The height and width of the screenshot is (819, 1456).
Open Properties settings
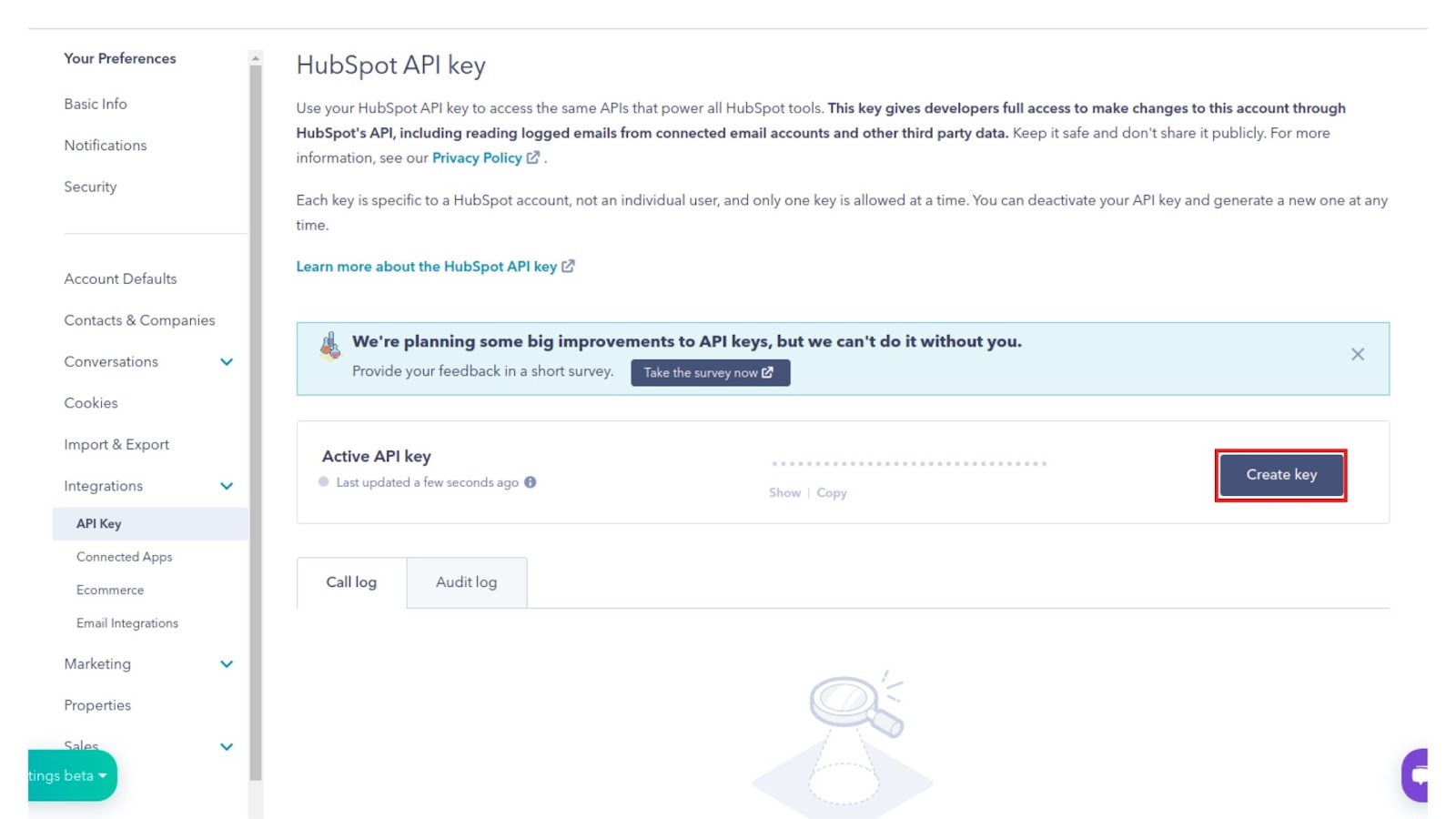[x=97, y=705]
